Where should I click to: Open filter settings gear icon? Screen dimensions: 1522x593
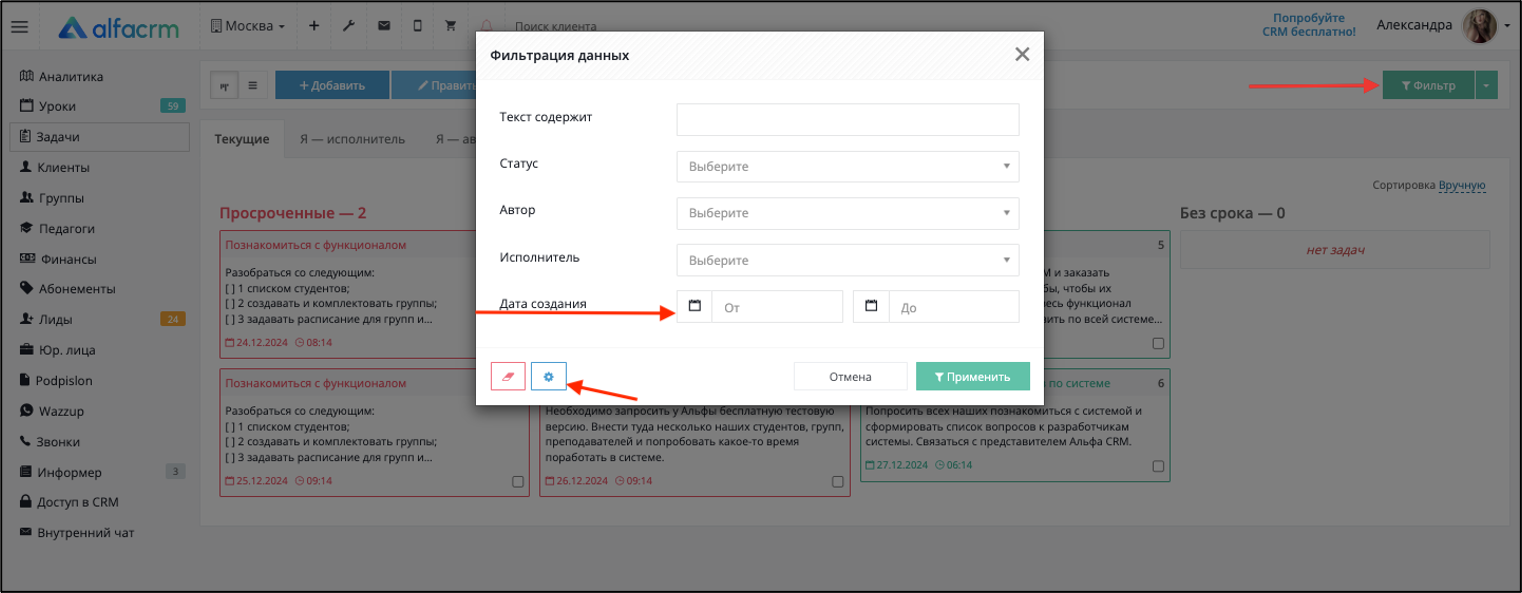[548, 376]
